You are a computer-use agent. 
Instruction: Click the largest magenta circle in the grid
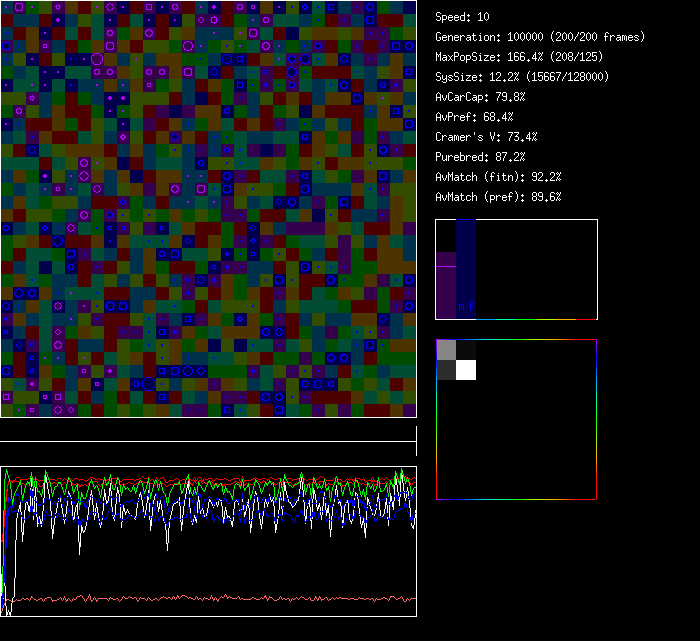point(97,59)
